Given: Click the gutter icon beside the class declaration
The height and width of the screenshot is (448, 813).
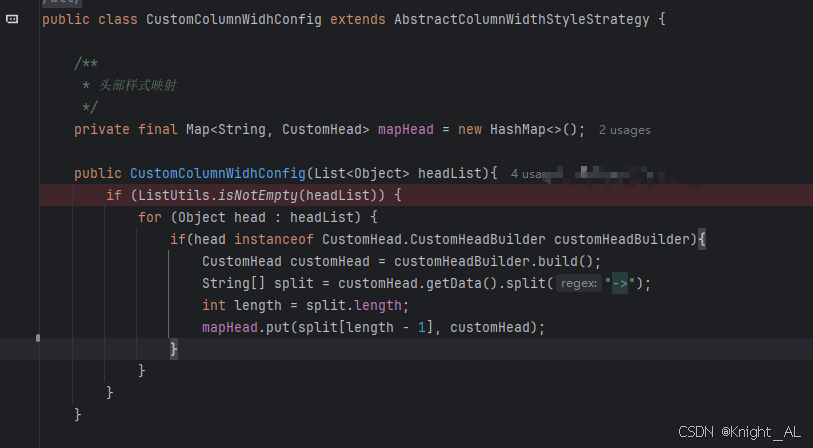Looking at the screenshot, I should [x=12, y=19].
